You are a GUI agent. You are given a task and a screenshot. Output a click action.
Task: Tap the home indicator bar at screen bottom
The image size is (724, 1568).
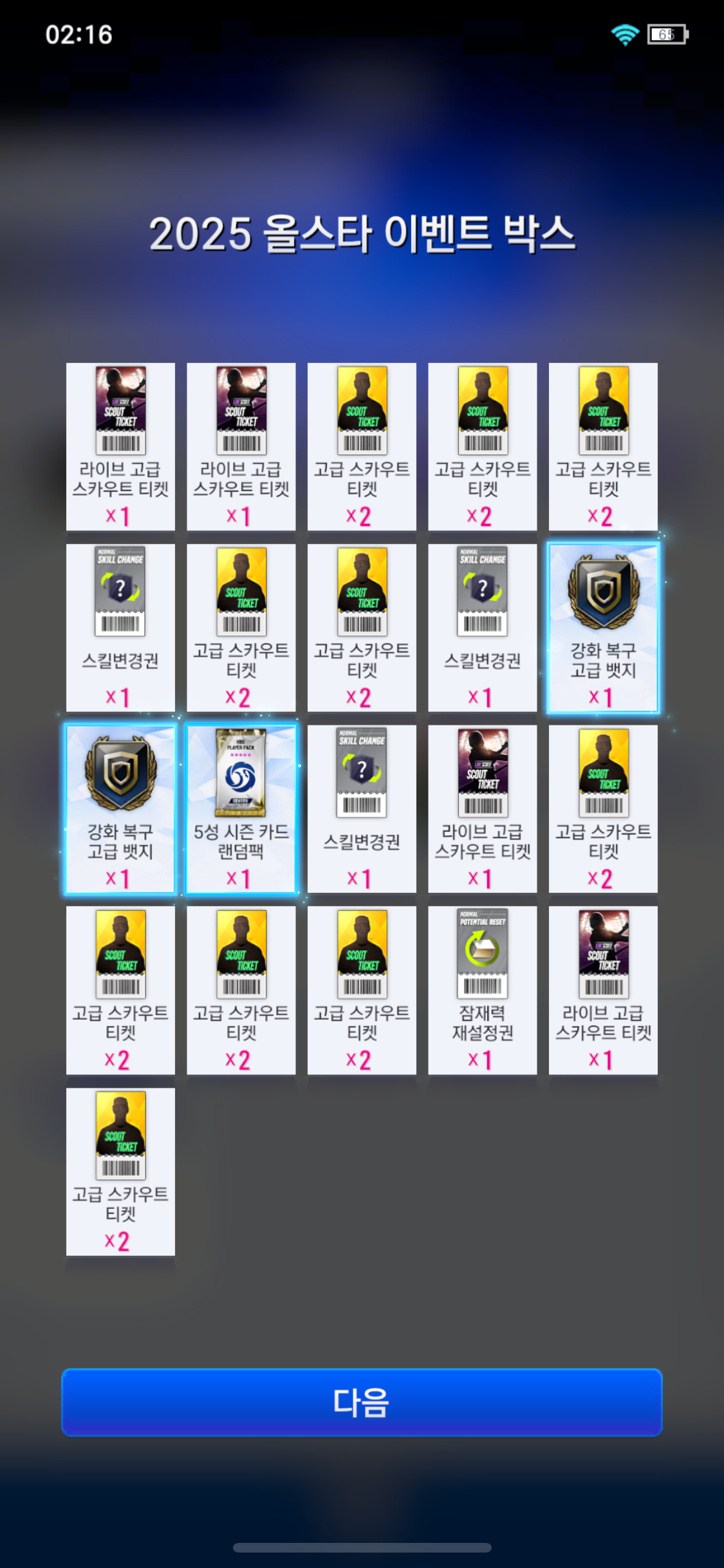tap(362, 1547)
